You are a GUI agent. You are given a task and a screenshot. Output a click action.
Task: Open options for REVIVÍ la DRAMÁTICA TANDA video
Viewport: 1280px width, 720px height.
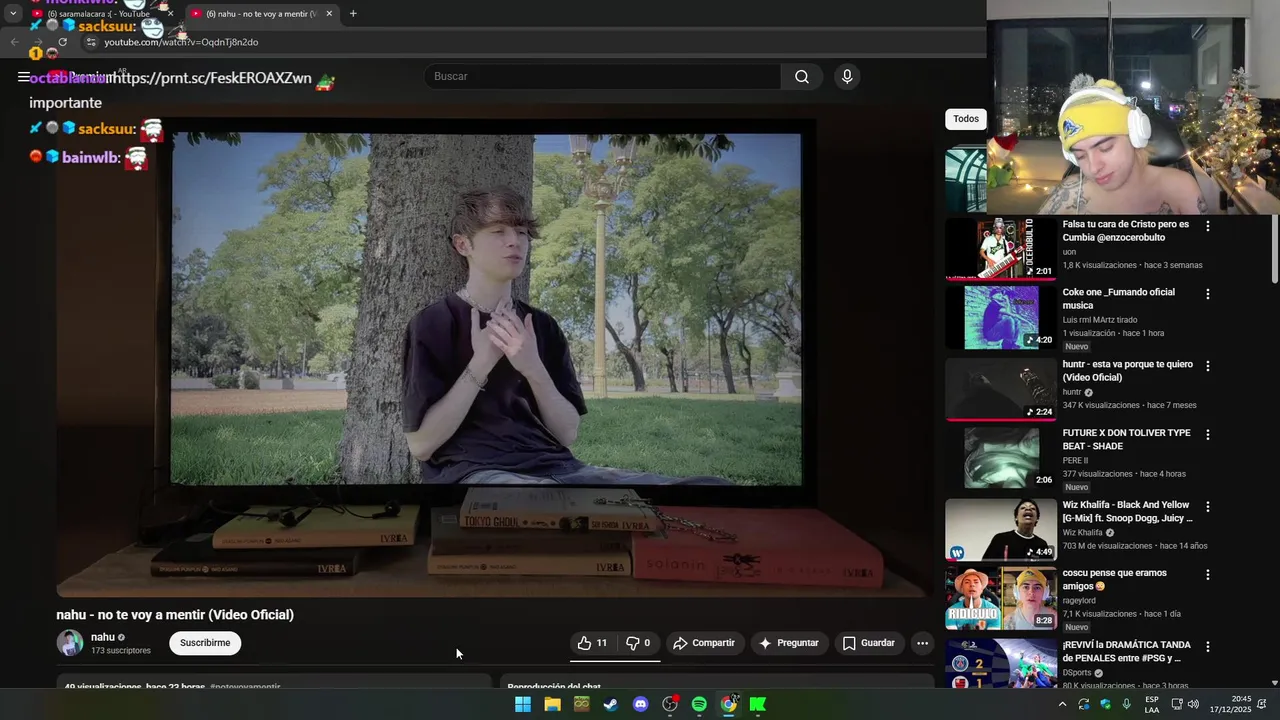point(1208,646)
